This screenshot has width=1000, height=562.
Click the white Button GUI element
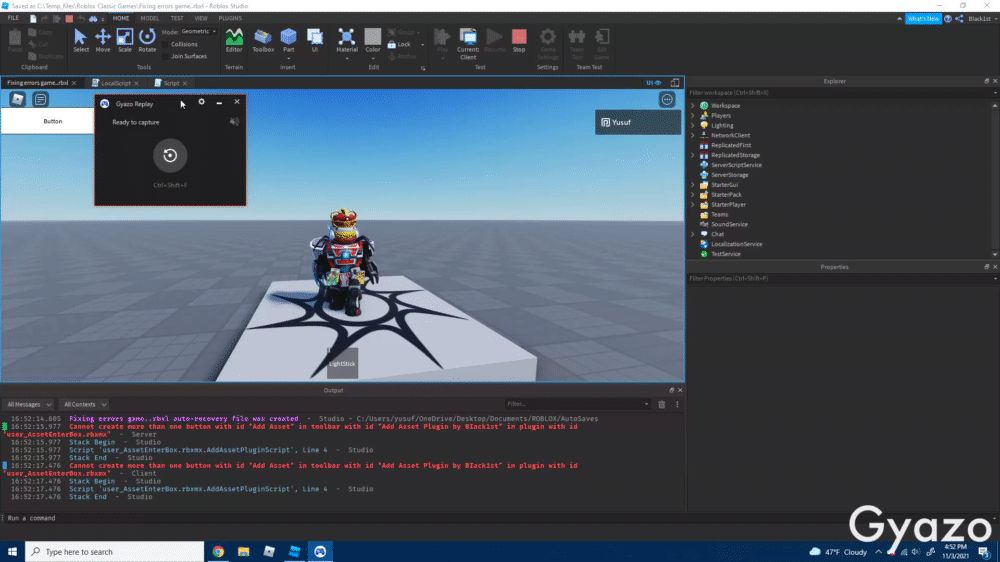pos(47,121)
